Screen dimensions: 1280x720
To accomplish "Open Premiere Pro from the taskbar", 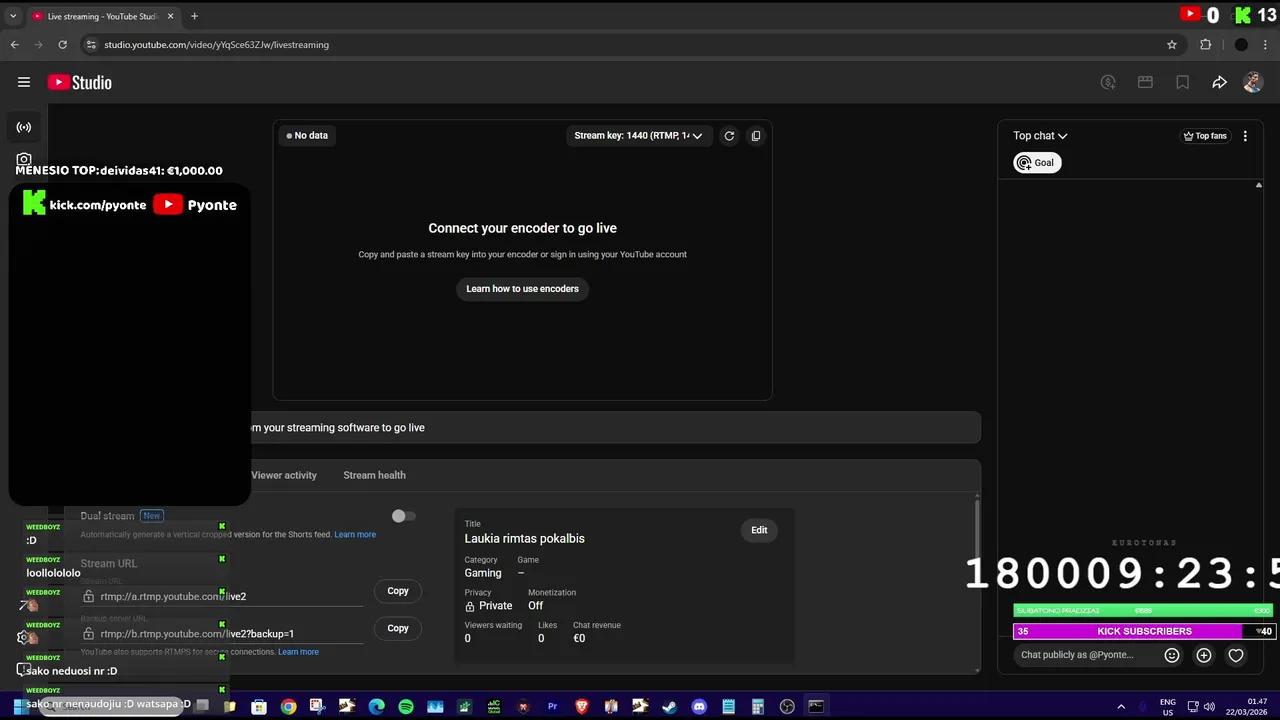I will [x=552, y=706].
